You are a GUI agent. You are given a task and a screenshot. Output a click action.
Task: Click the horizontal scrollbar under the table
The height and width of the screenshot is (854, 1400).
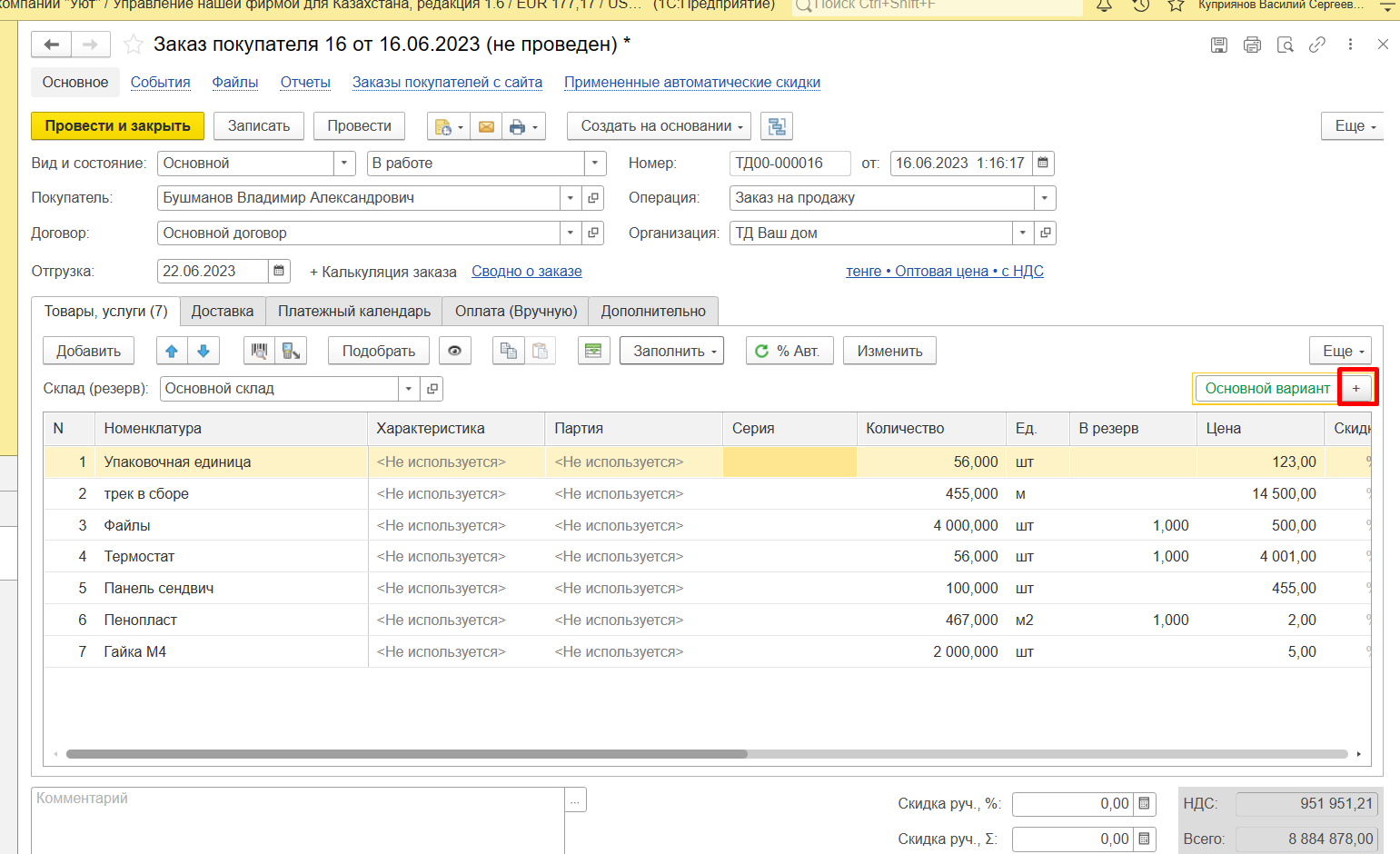click(406, 754)
